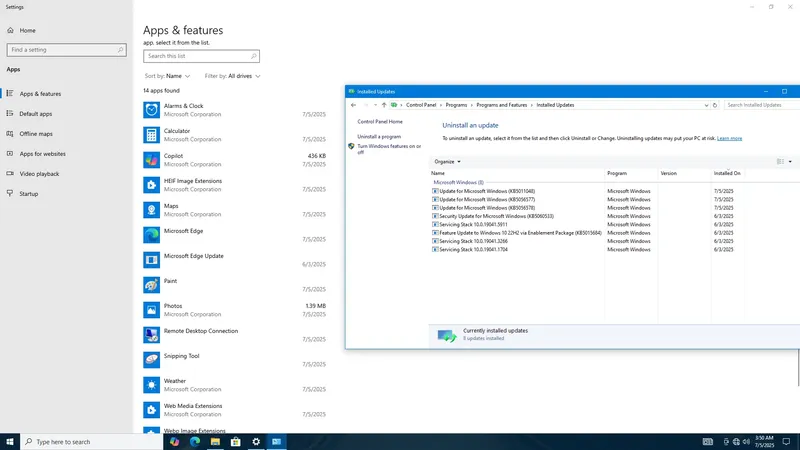Select Remote Desktop Connection app icon
Viewport: 800px width, 450px height.
coord(152,335)
